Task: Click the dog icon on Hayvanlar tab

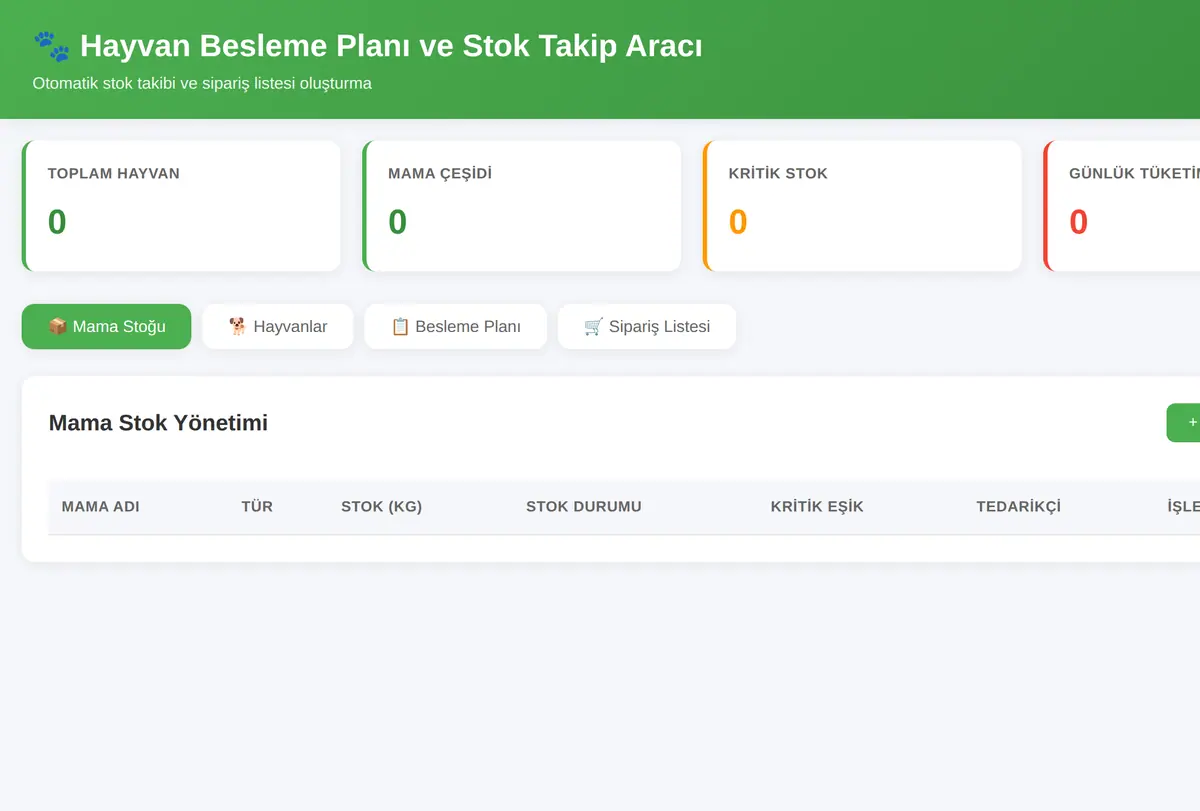Action: 238,326
